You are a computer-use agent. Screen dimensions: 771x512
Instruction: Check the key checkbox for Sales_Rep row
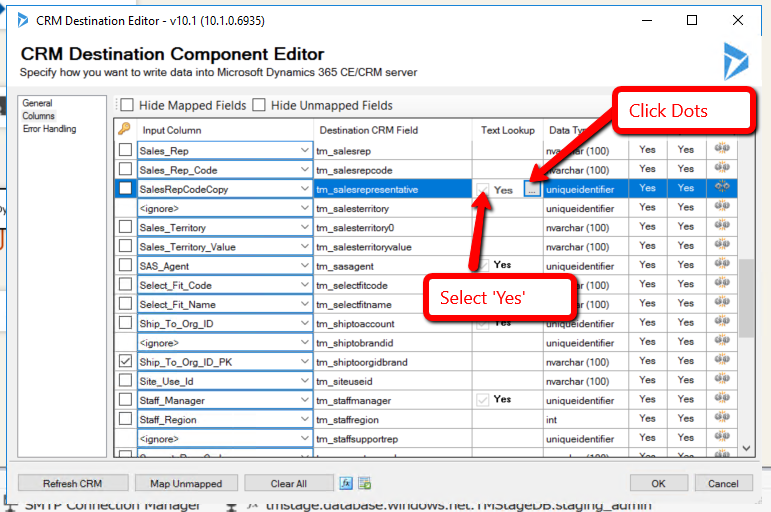125,150
